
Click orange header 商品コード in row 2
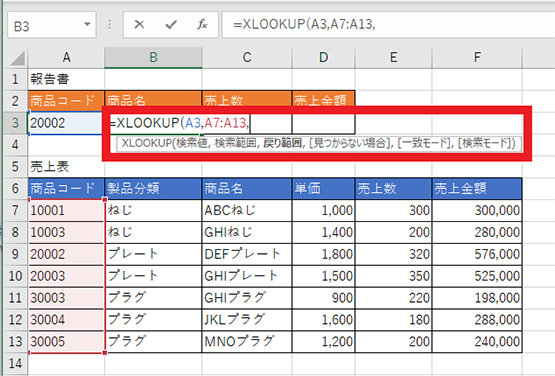pos(66,101)
